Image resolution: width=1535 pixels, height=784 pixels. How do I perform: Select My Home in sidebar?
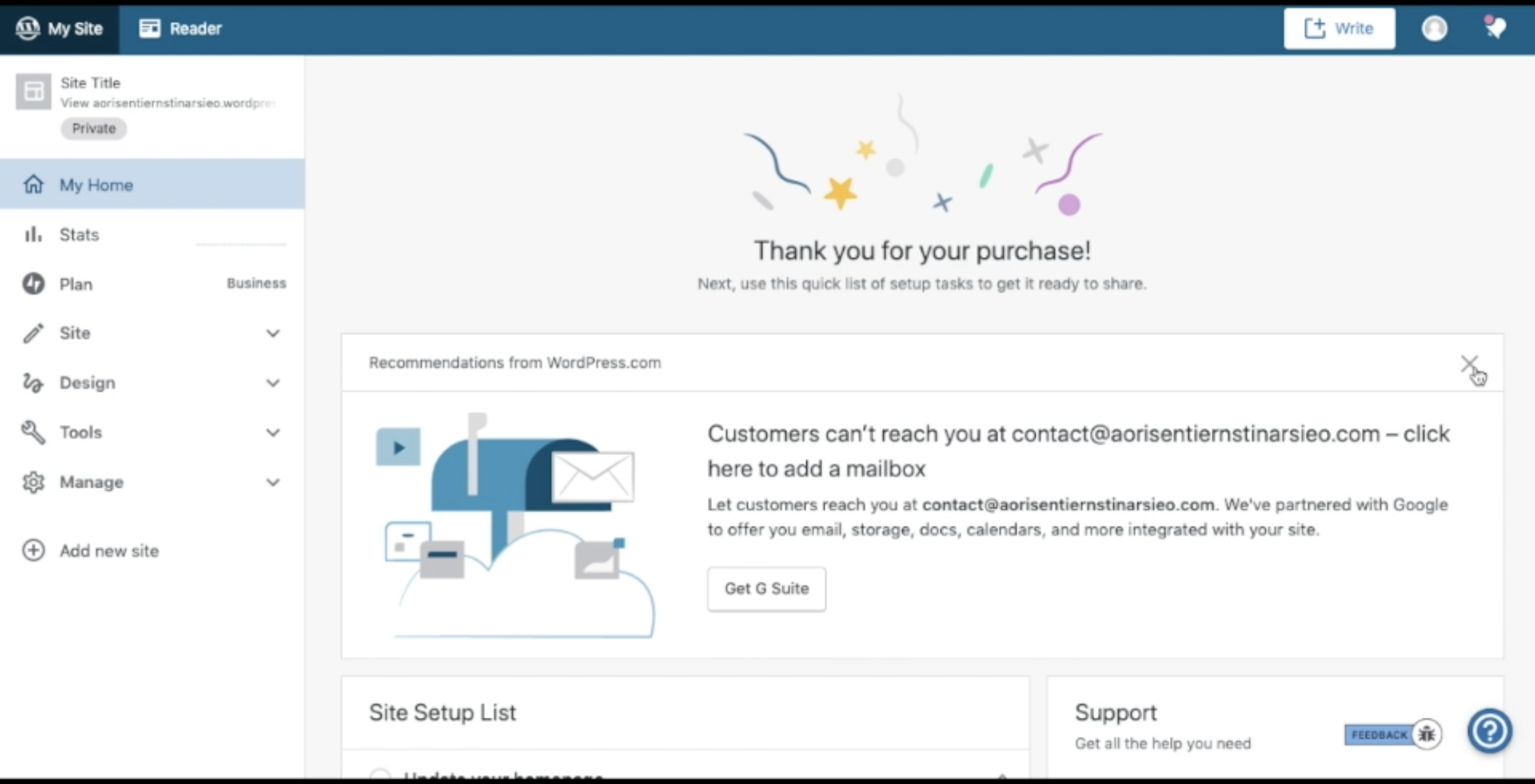pos(96,185)
